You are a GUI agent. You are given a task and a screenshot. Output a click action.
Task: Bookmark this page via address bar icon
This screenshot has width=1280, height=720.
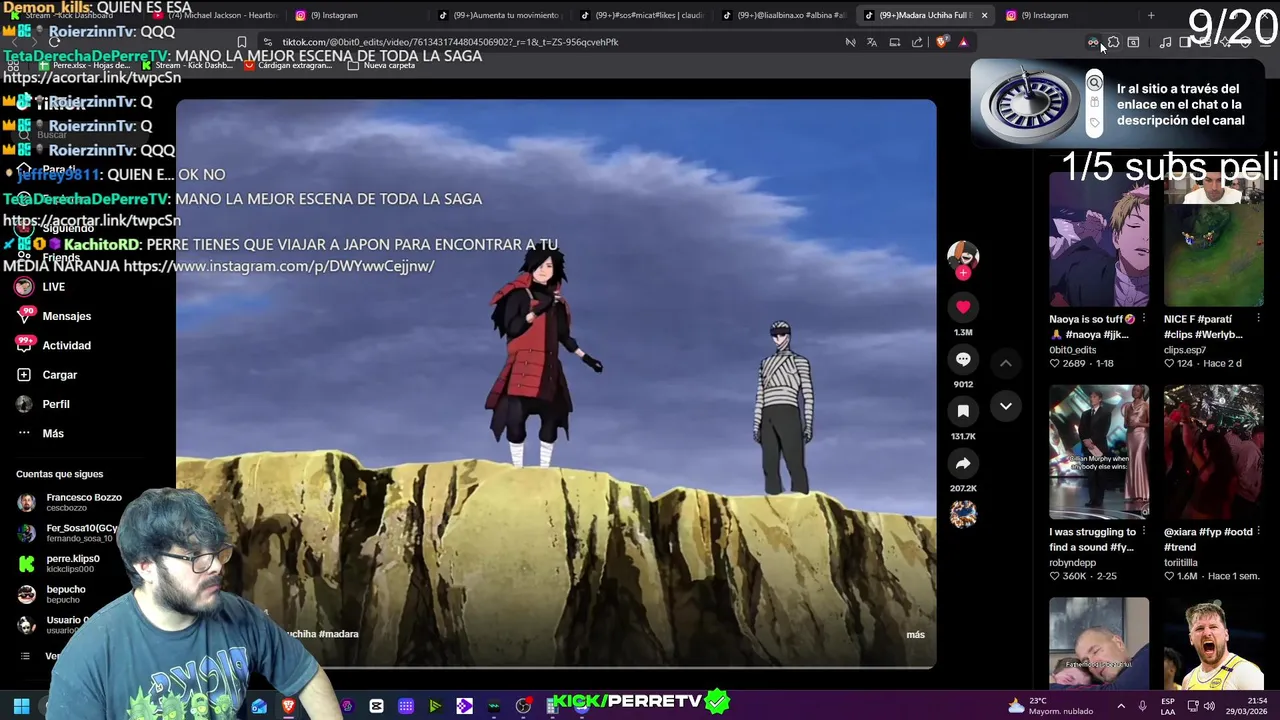242,42
